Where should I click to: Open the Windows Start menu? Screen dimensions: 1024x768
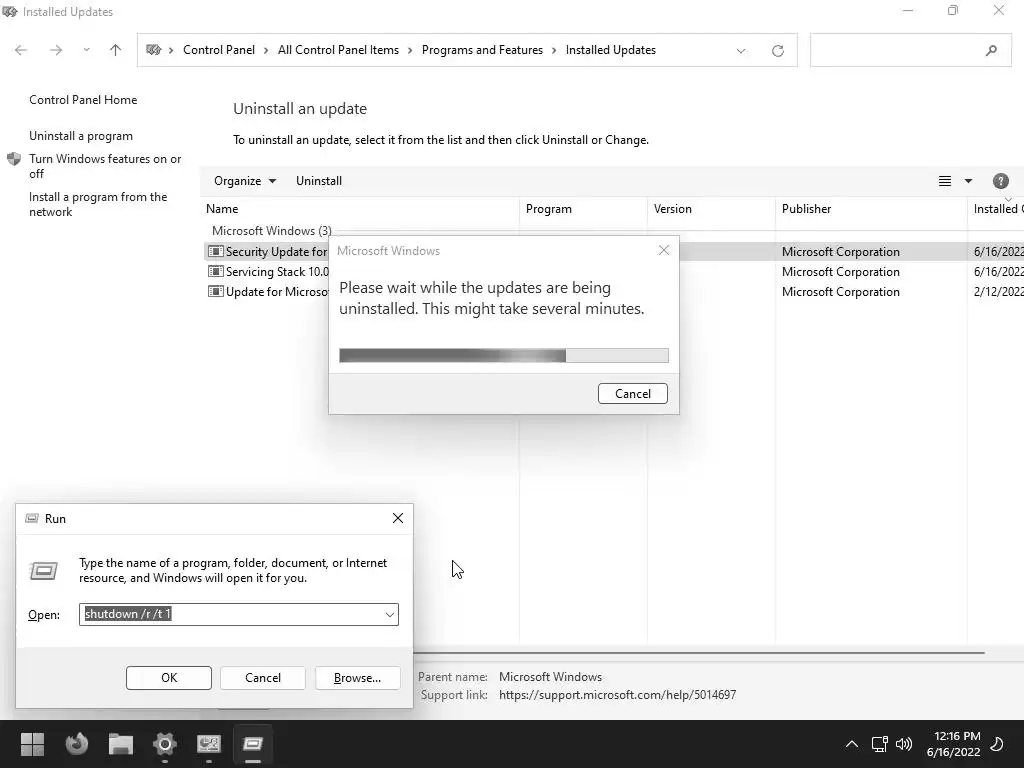32,744
